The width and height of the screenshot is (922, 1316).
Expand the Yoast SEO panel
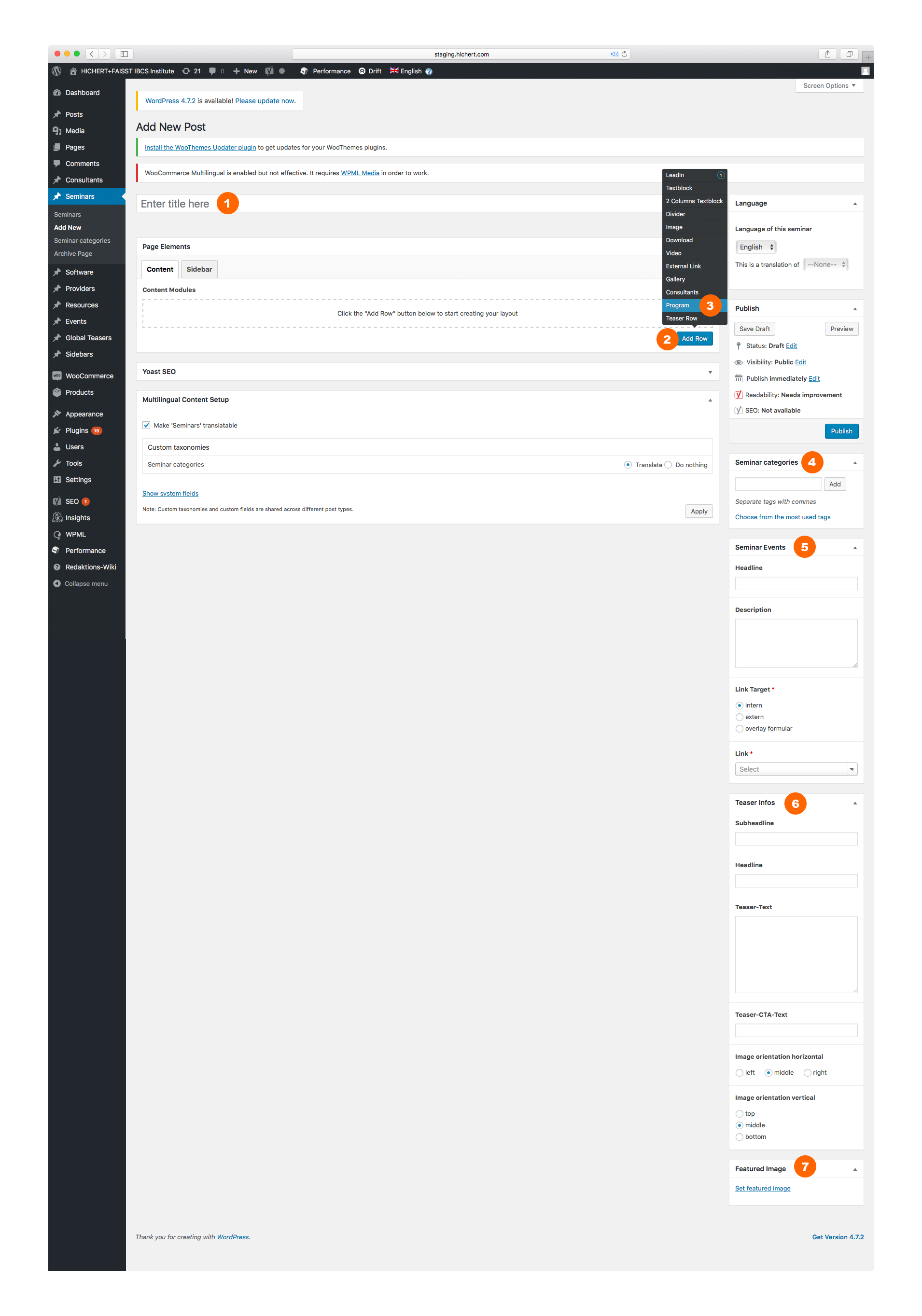(710, 372)
